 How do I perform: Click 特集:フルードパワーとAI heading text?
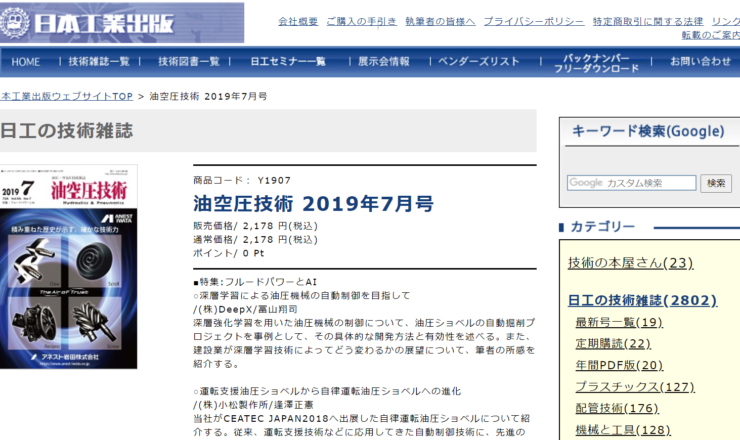255,282
